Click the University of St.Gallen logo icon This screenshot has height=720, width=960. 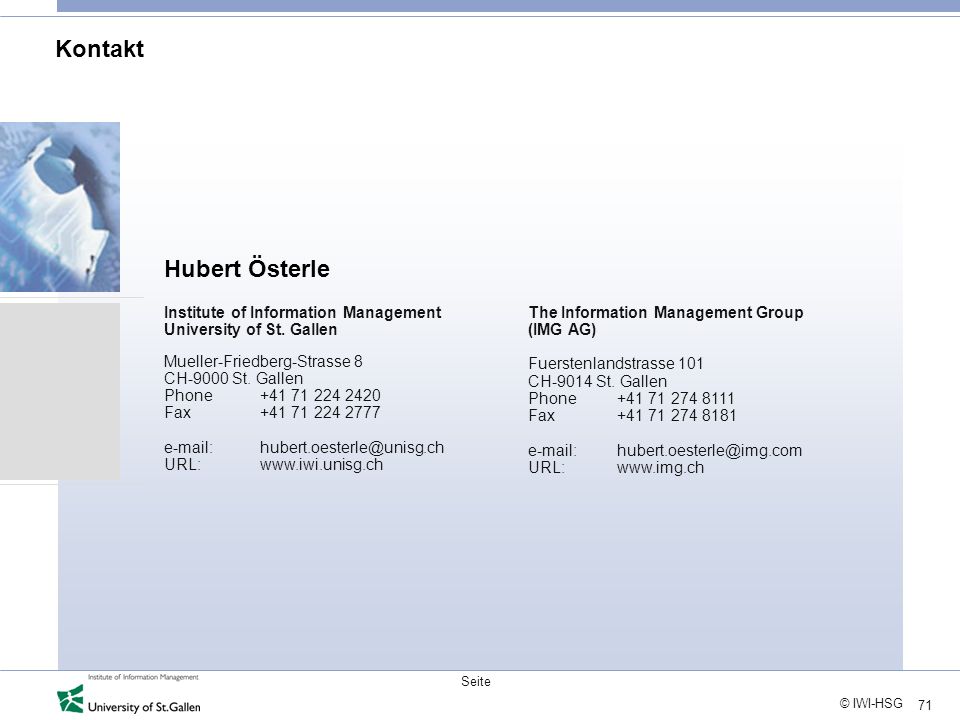pos(70,699)
